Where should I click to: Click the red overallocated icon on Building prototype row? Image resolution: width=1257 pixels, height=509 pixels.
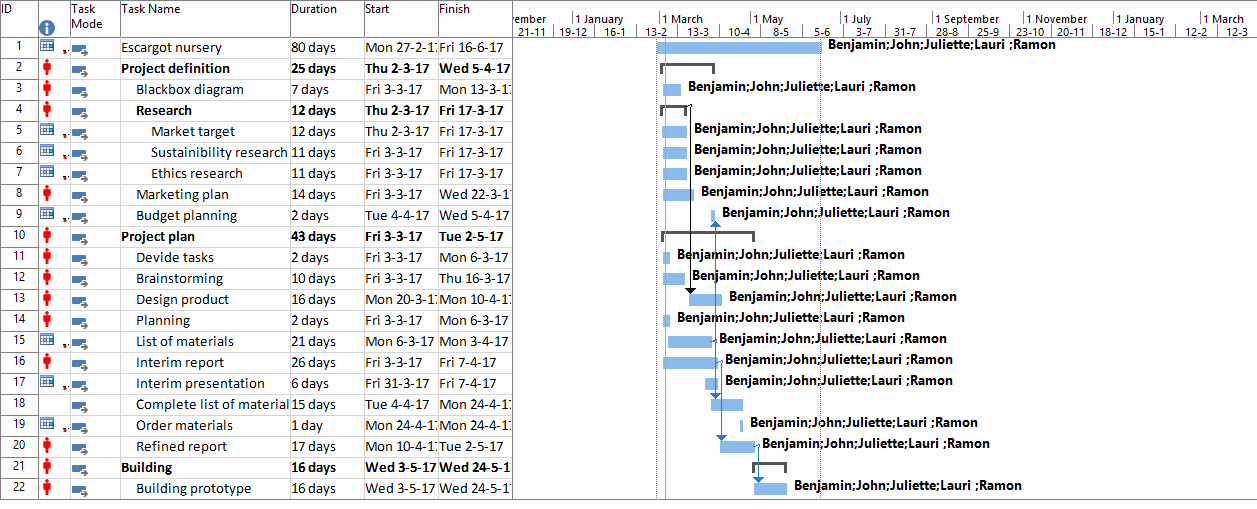click(x=47, y=488)
